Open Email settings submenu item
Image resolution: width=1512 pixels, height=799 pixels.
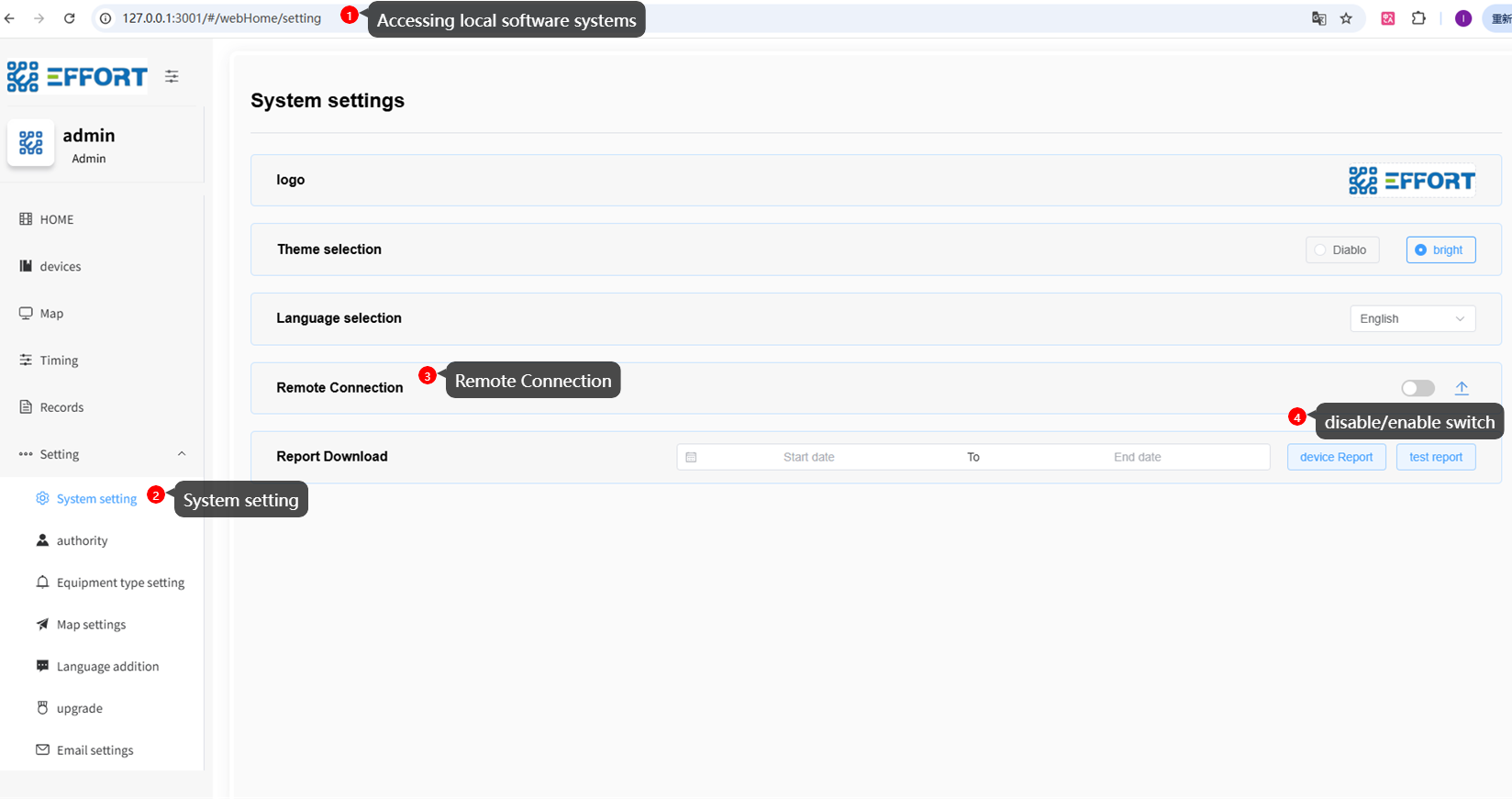click(94, 750)
